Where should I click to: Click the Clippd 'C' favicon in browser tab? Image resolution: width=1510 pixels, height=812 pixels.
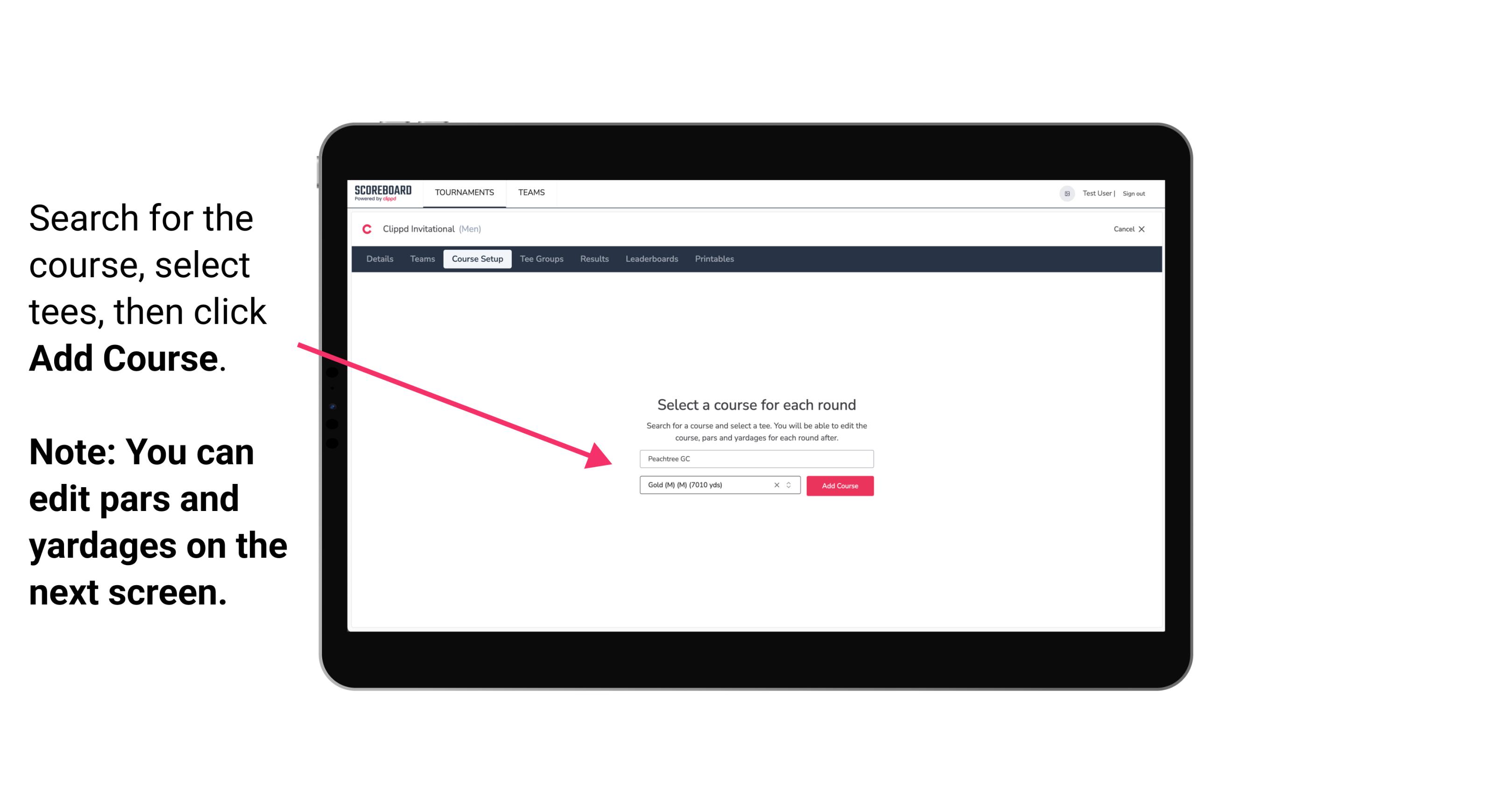pyautogui.click(x=362, y=229)
